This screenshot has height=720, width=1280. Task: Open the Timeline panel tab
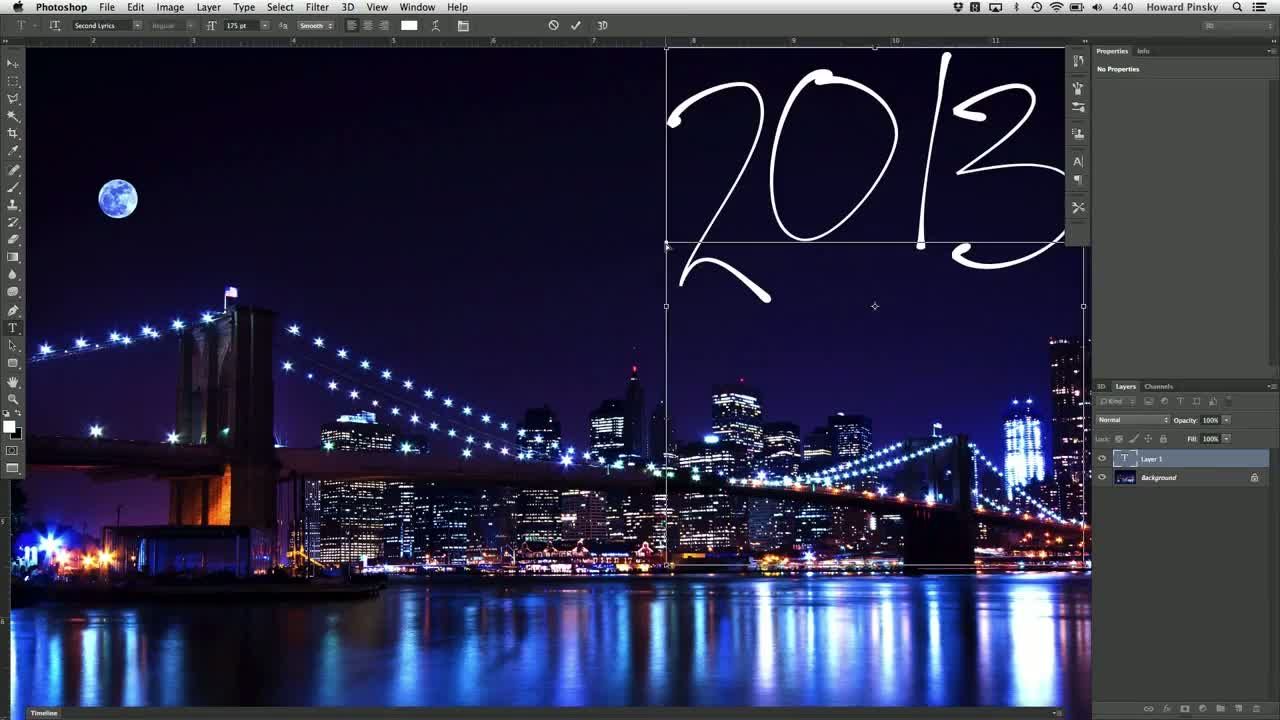(44, 713)
